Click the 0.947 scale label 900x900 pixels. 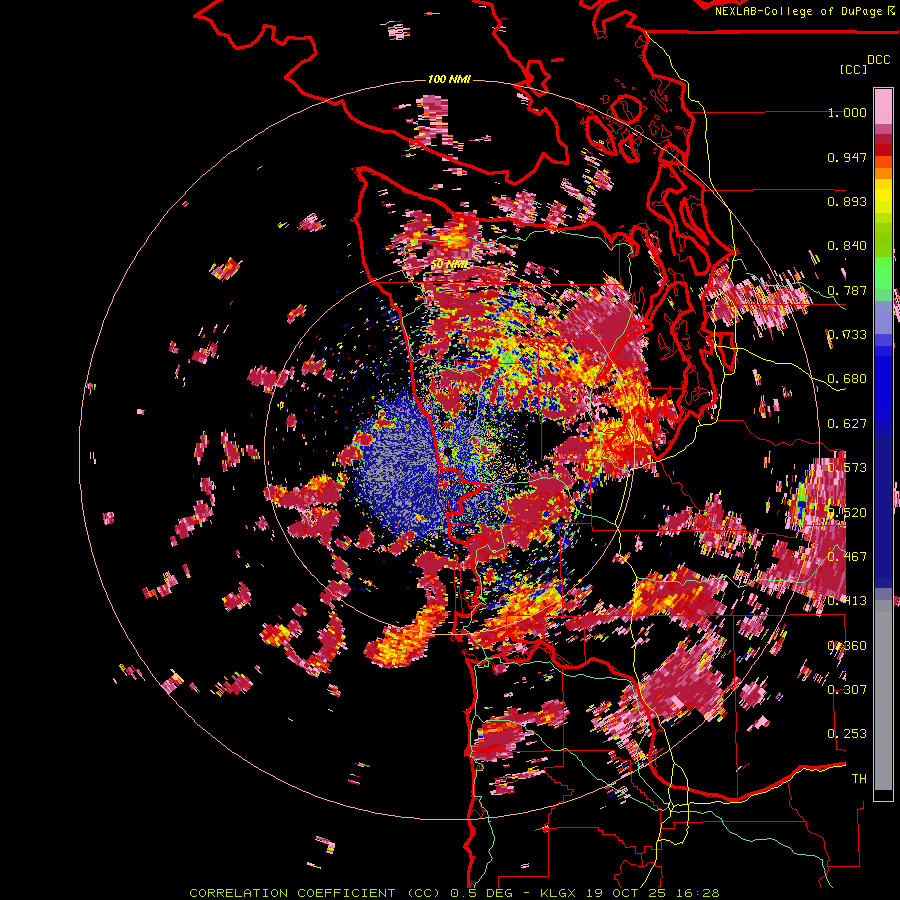(847, 157)
